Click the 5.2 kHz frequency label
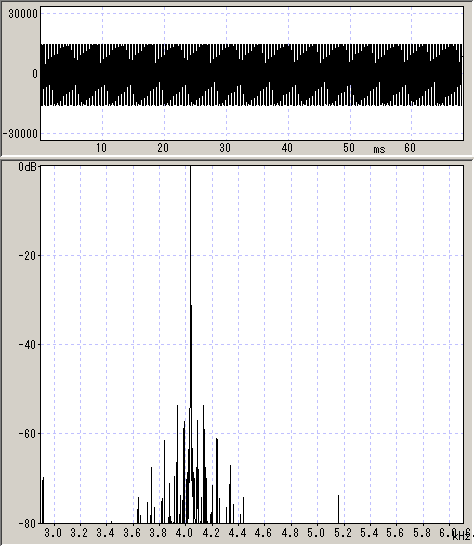Viewport: 474px width, 546px height. (x=343, y=533)
